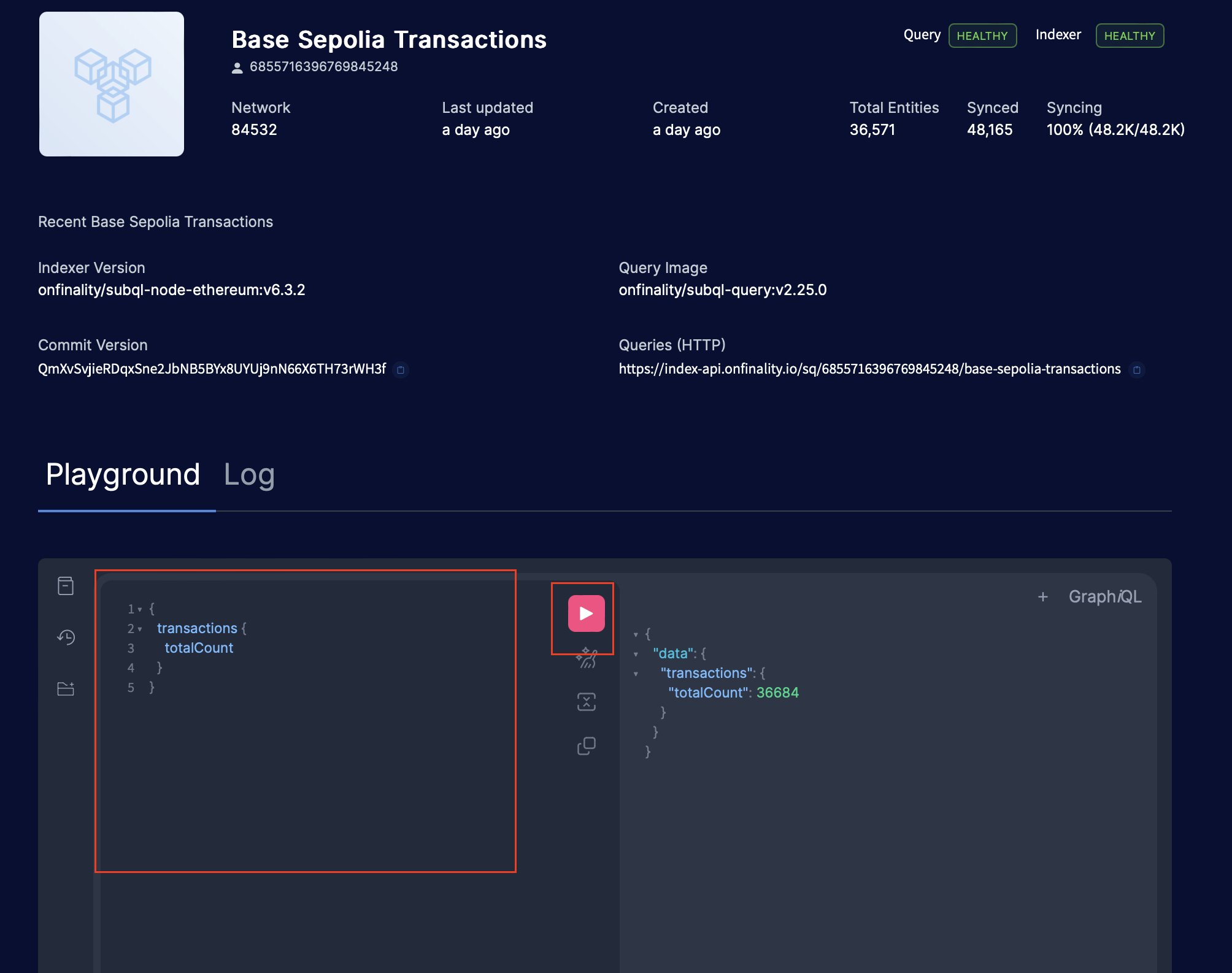
Task: Copy the Queries HTTP endpoint URL
Action: (1137, 370)
